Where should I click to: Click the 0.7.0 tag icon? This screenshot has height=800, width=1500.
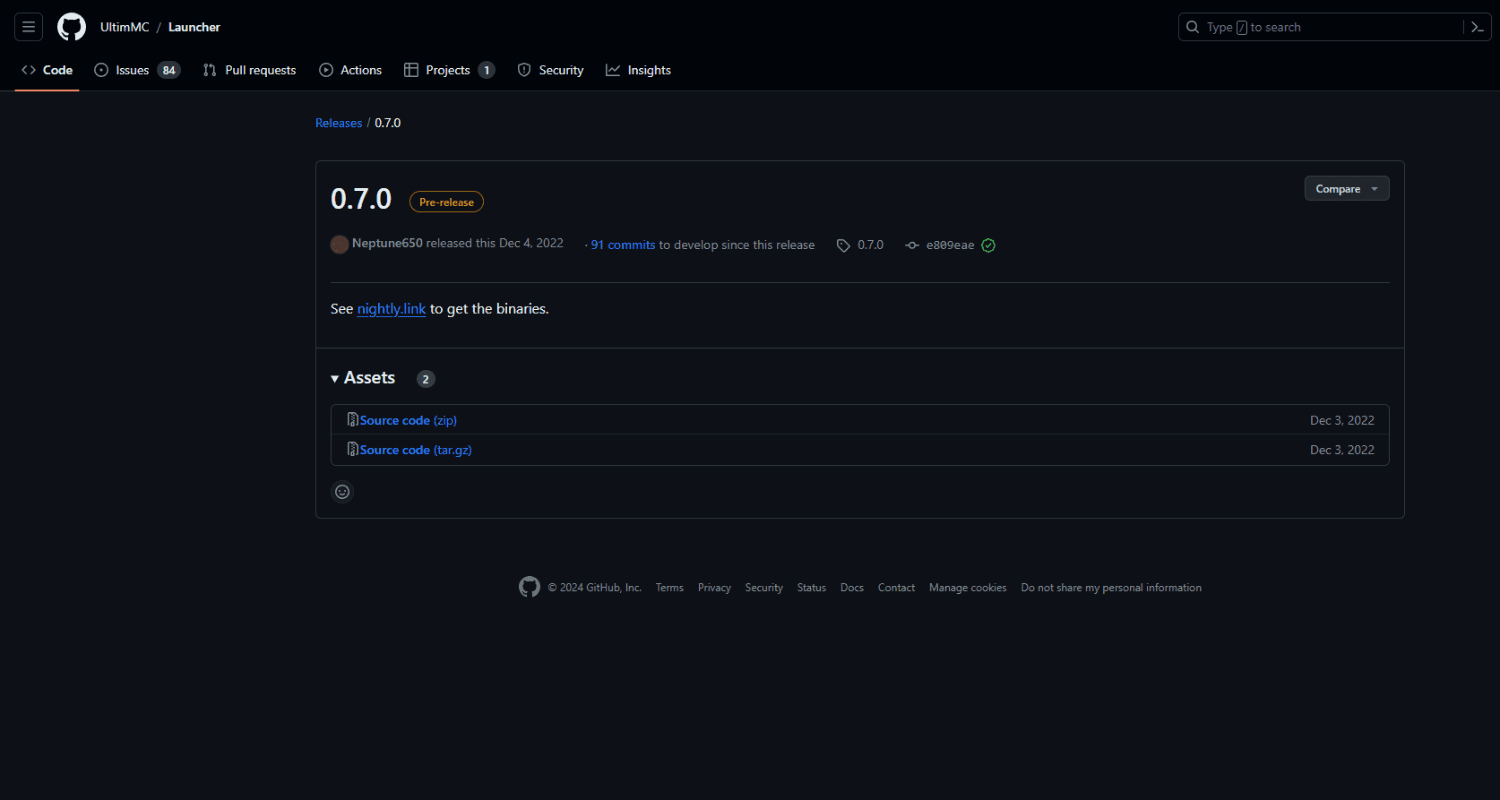click(843, 245)
